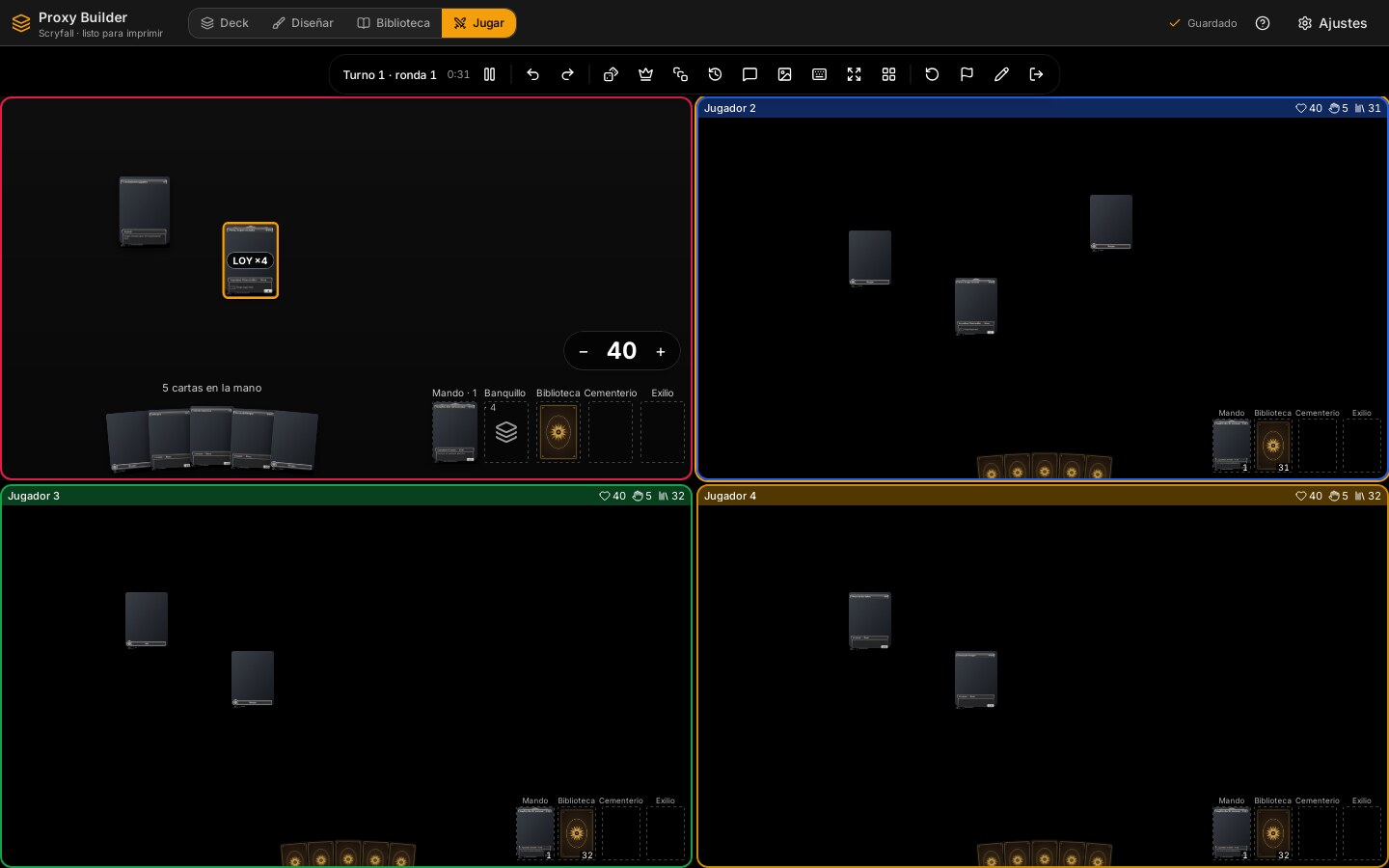Increase life total with plus button

click(661, 352)
